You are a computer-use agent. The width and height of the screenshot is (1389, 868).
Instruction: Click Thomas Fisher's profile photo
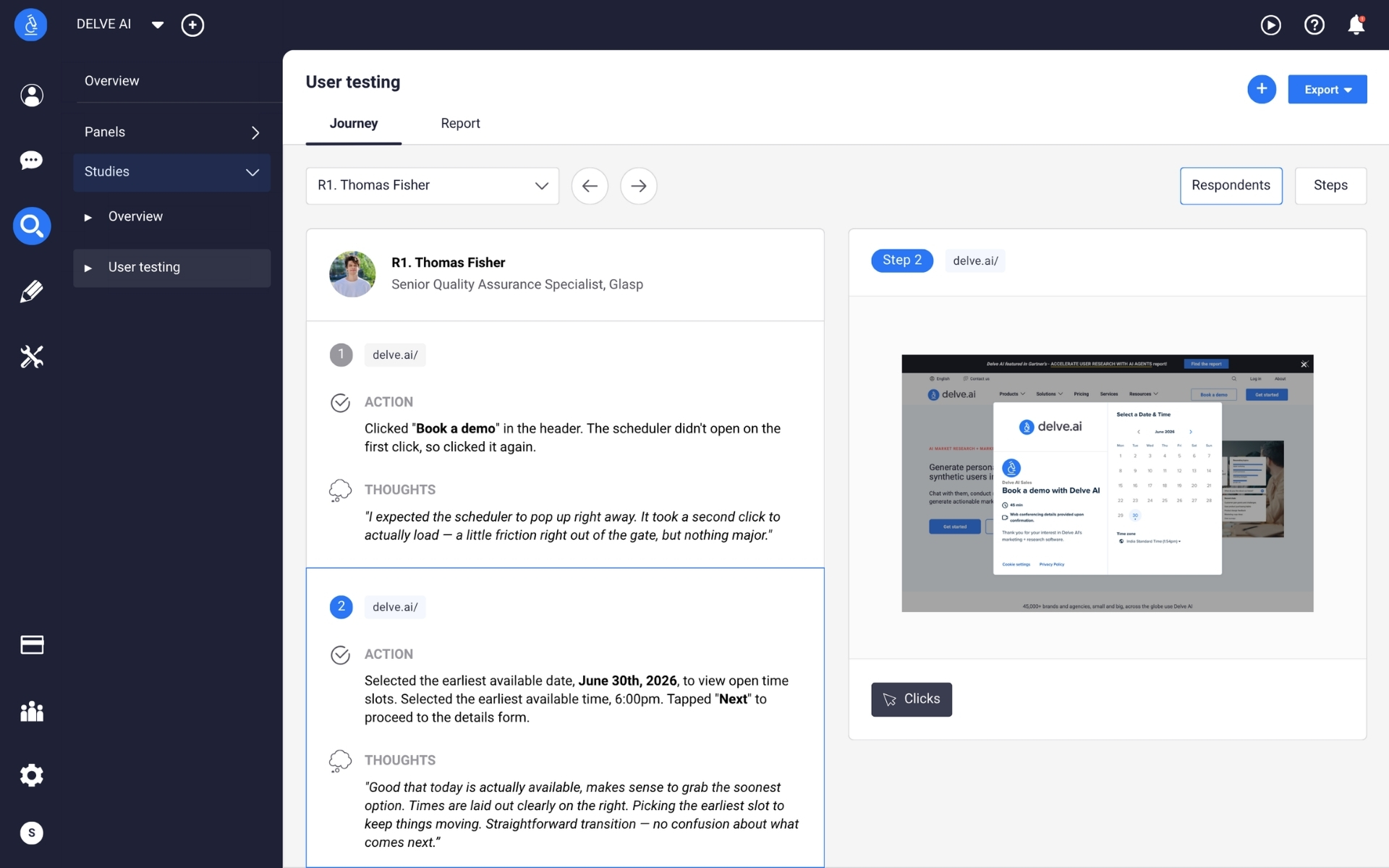point(352,274)
